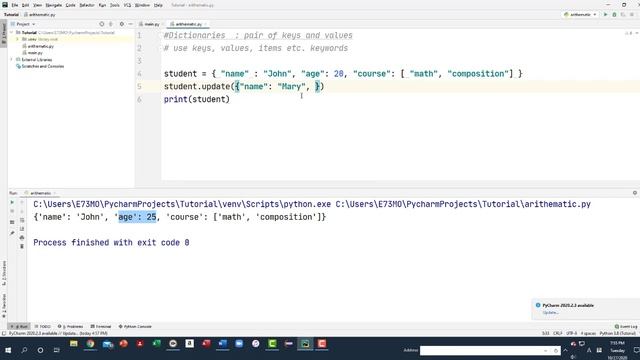Image resolution: width=640 pixels, height=360 pixels.
Task: Click the UTF-8 encoding in status bar
Action: [571, 333]
